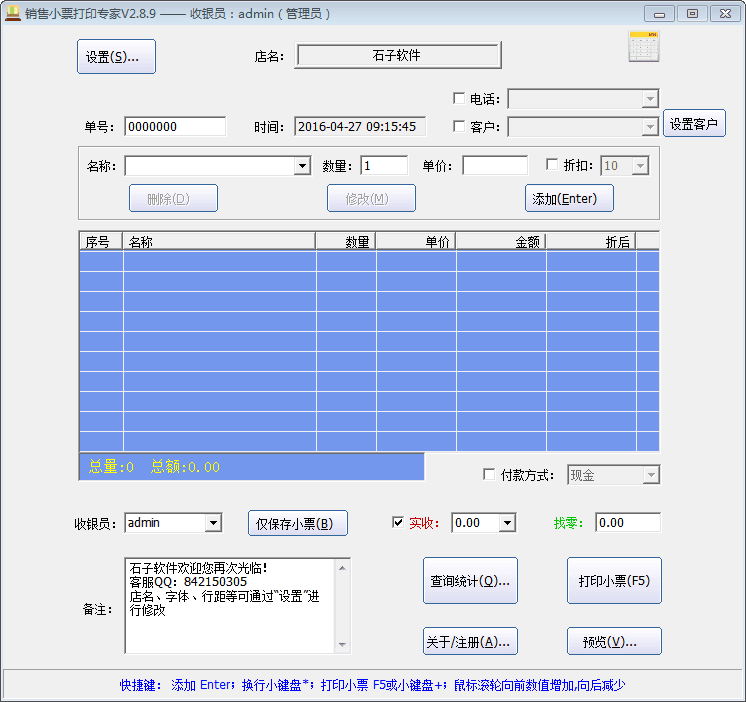Open 查询统计(Q)... statistics

point(471,581)
